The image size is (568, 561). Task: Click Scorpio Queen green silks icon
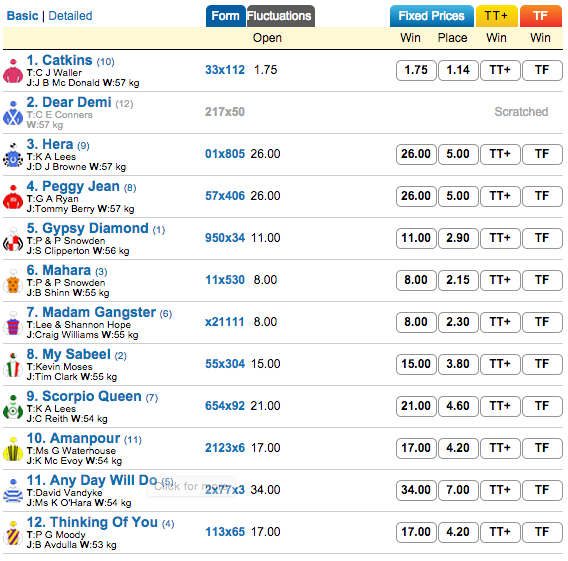pos(13,407)
